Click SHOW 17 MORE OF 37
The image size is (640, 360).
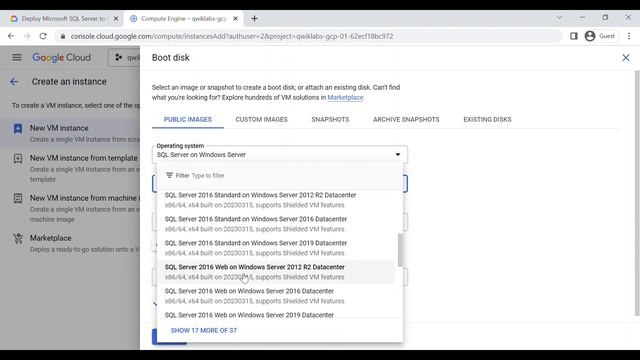(204, 331)
